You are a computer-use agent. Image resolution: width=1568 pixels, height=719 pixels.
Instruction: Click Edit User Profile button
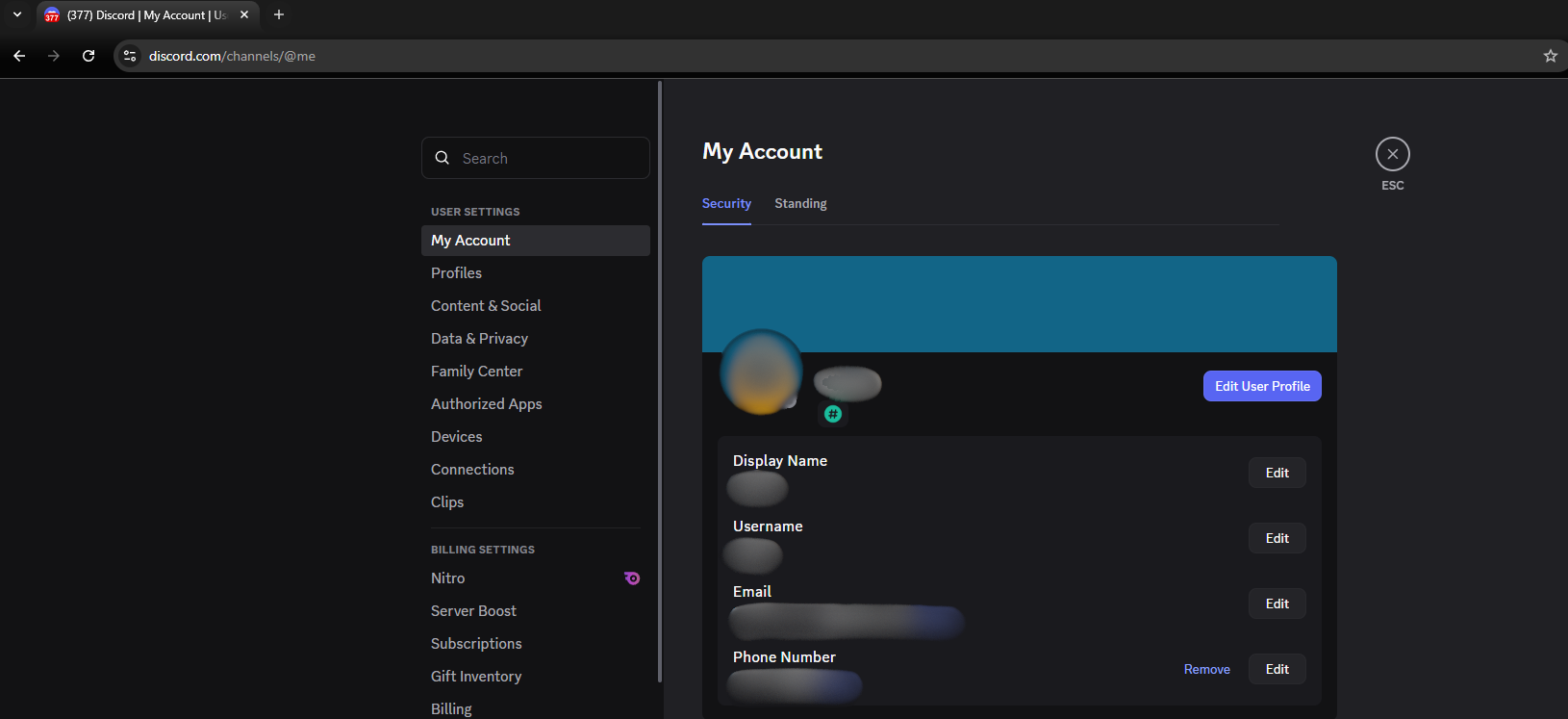coord(1262,386)
